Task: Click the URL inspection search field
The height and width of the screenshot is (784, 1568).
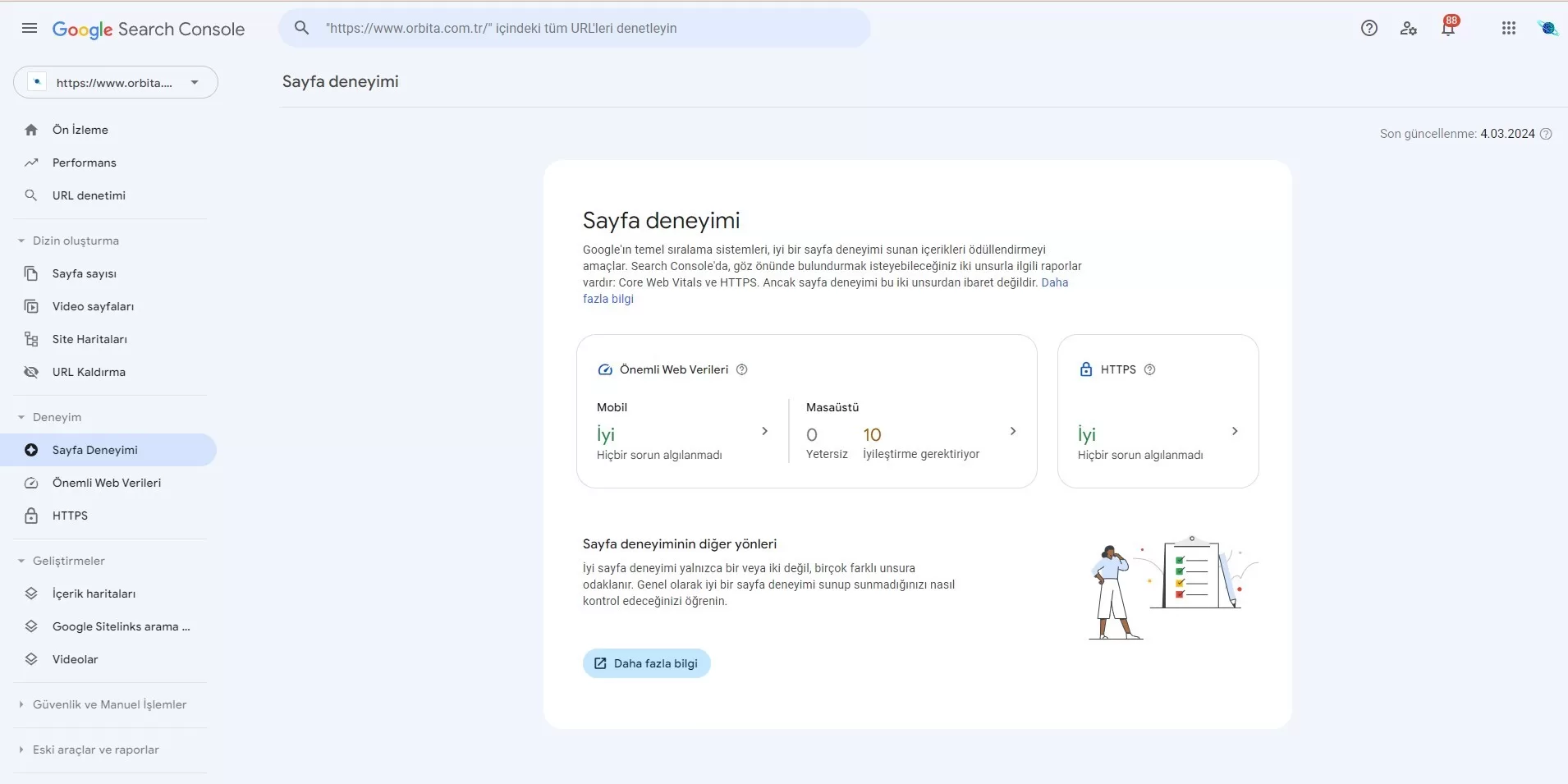Action: click(x=575, y=28)
